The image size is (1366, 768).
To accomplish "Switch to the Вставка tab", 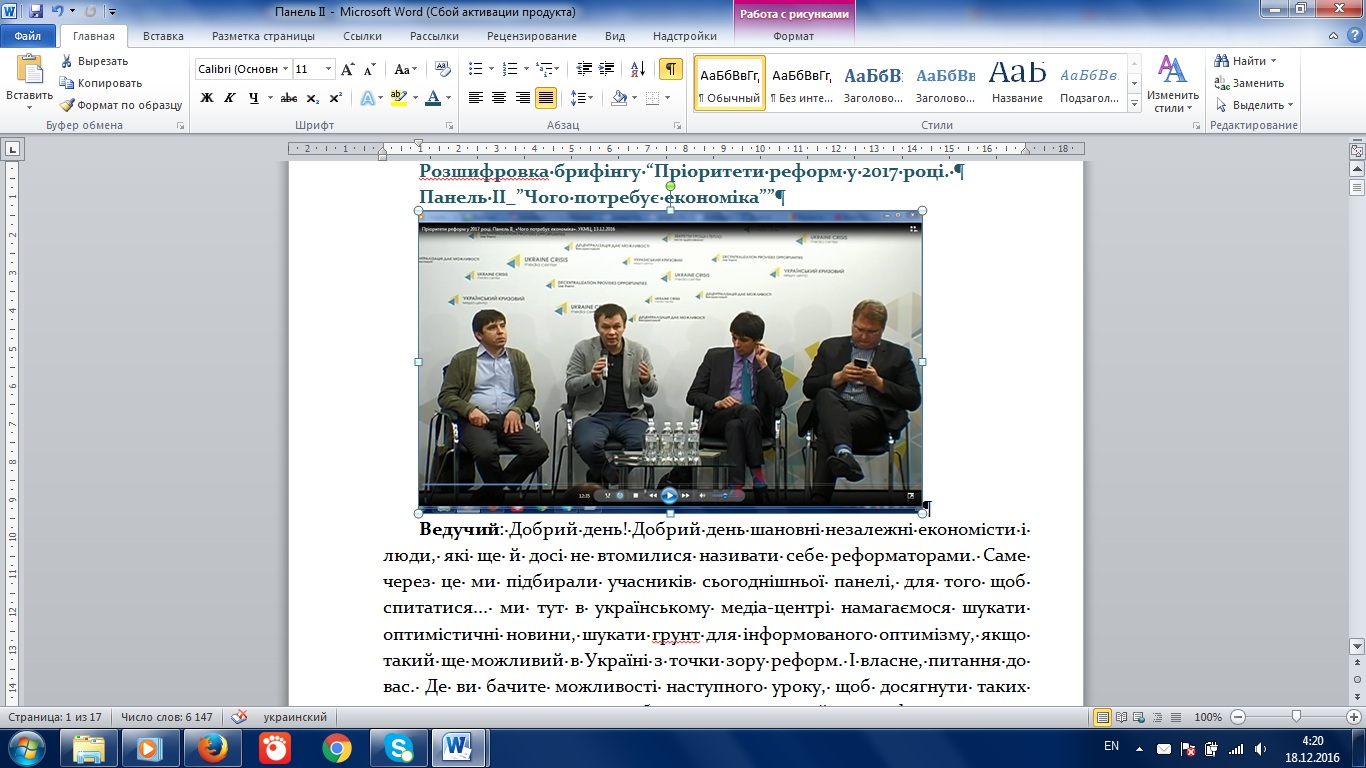I will click(163, 36).
